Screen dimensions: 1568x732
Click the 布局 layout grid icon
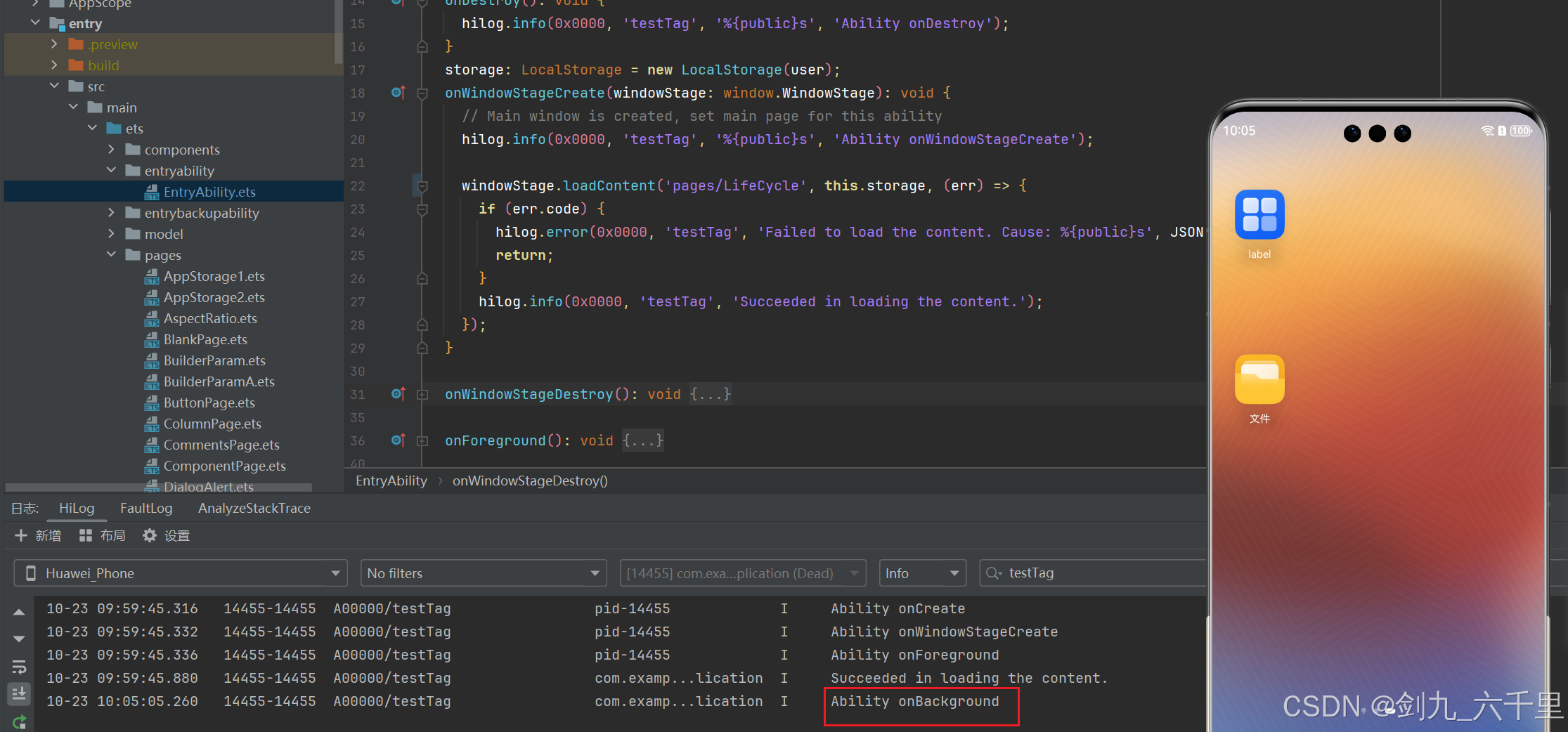coord(86,535)
